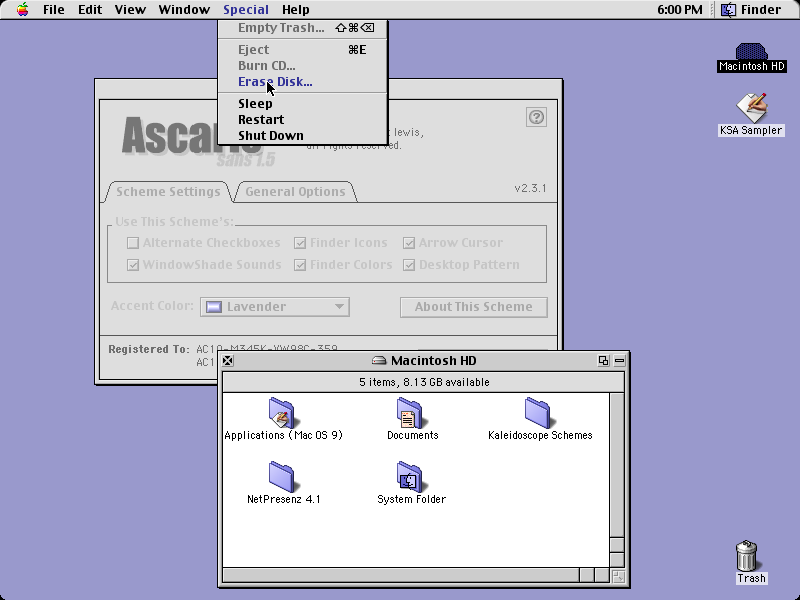This screenshot has height=600, width=800.
Task: Open the View menu
Action: 130,9
